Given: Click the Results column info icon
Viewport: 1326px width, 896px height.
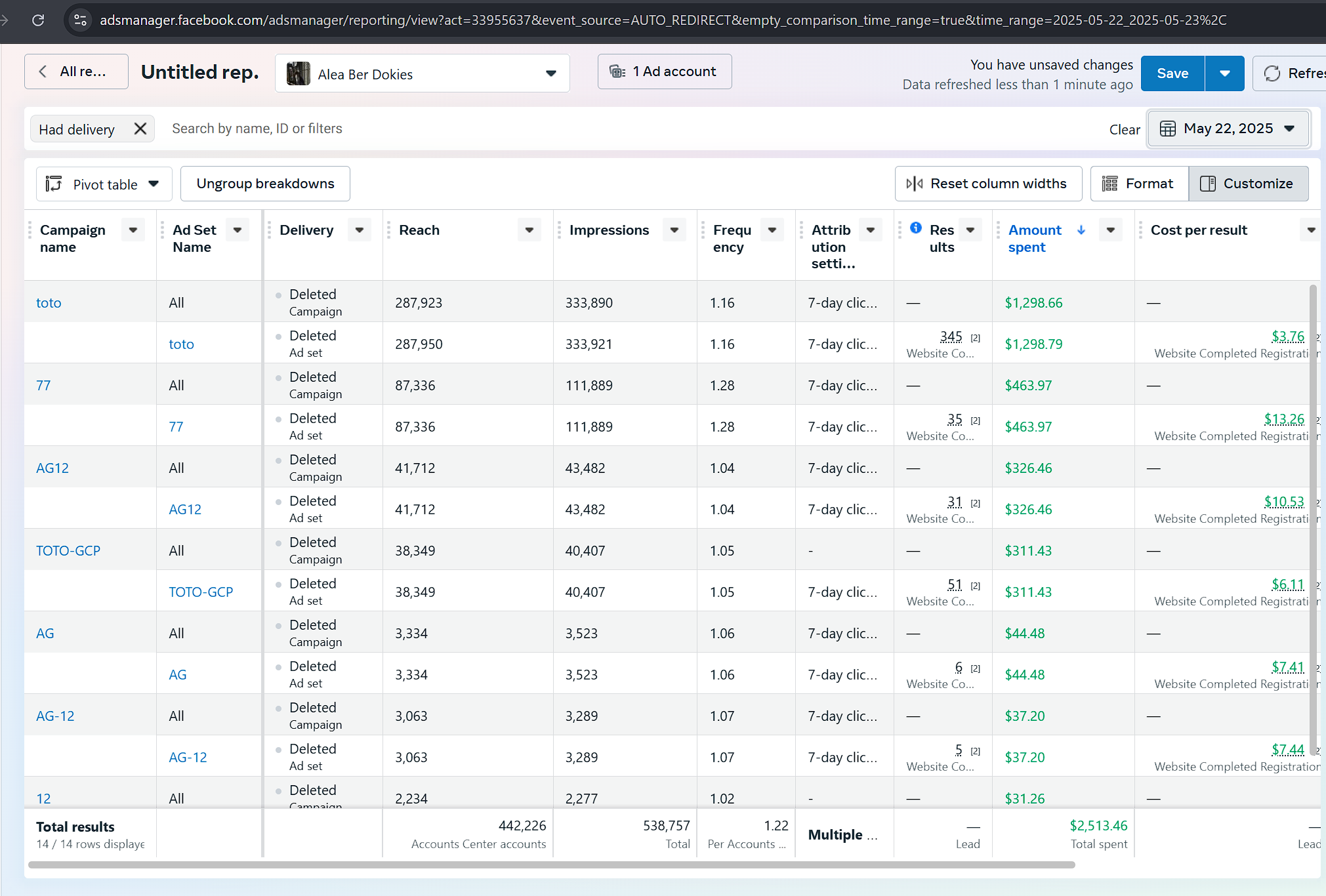Looking at the screenshot, I should tap(916, 228).
